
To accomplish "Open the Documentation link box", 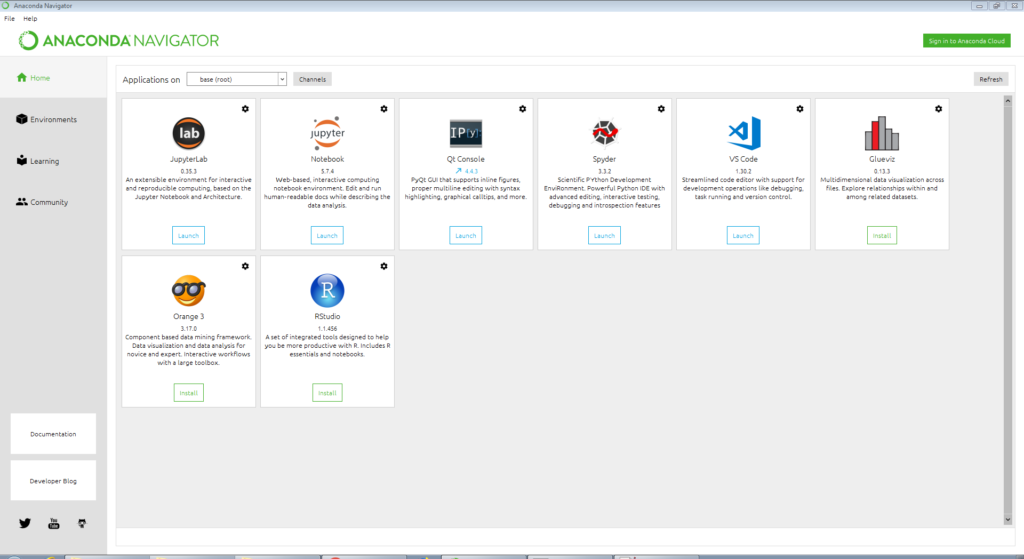I will [x=53, y=434].
